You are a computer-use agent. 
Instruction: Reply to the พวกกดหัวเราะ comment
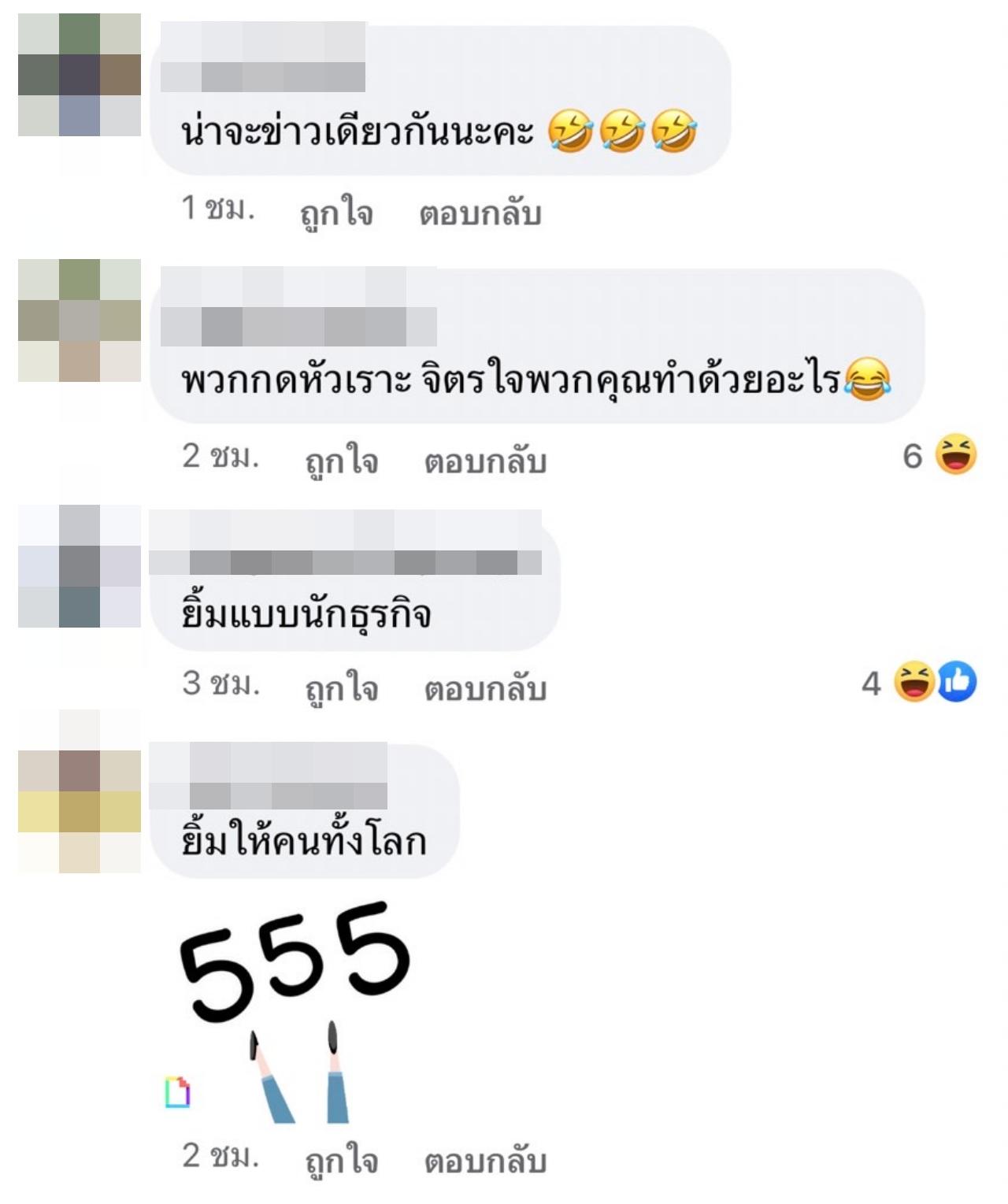pyautogui.click(x=485, y=461)
